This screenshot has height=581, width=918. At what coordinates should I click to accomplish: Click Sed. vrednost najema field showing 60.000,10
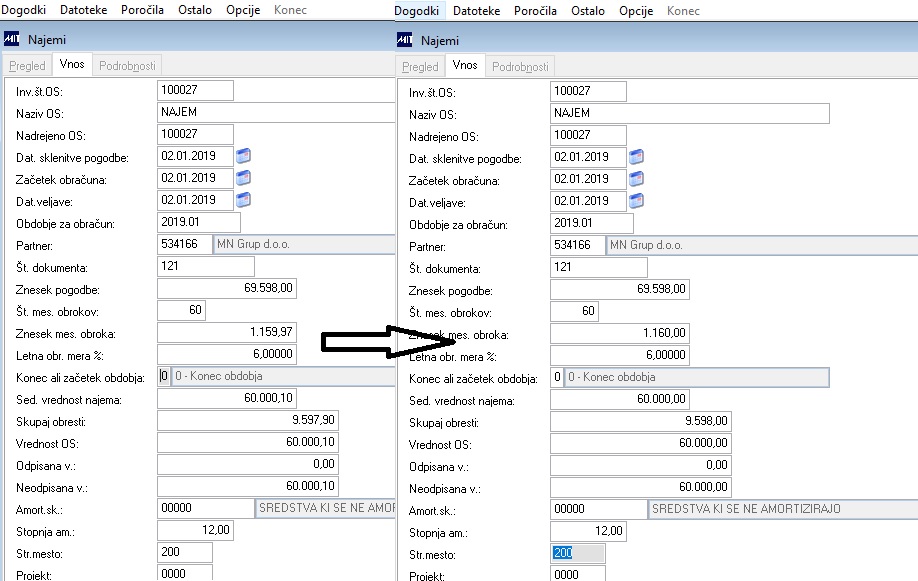227,398
